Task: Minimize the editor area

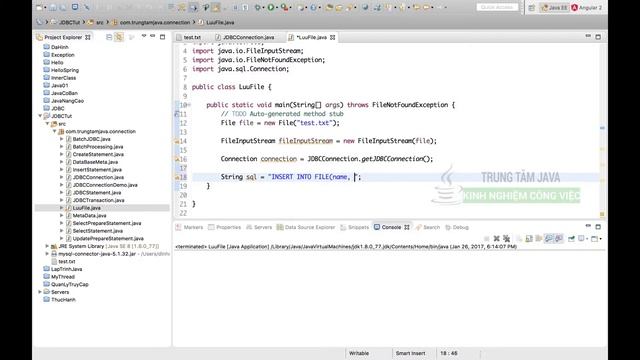Action: click(588, 36)
